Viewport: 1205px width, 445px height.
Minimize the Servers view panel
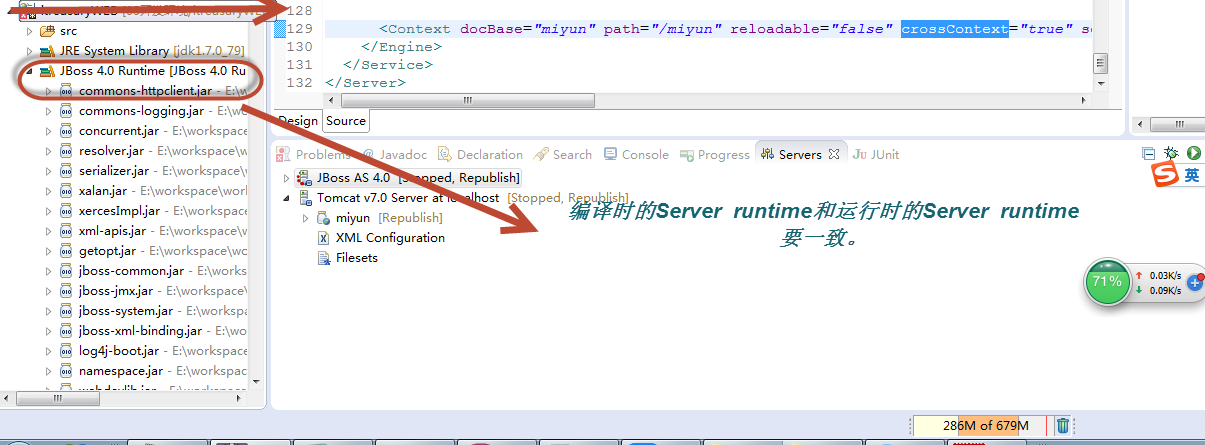pyautogui.click(x=1149, y=153)
